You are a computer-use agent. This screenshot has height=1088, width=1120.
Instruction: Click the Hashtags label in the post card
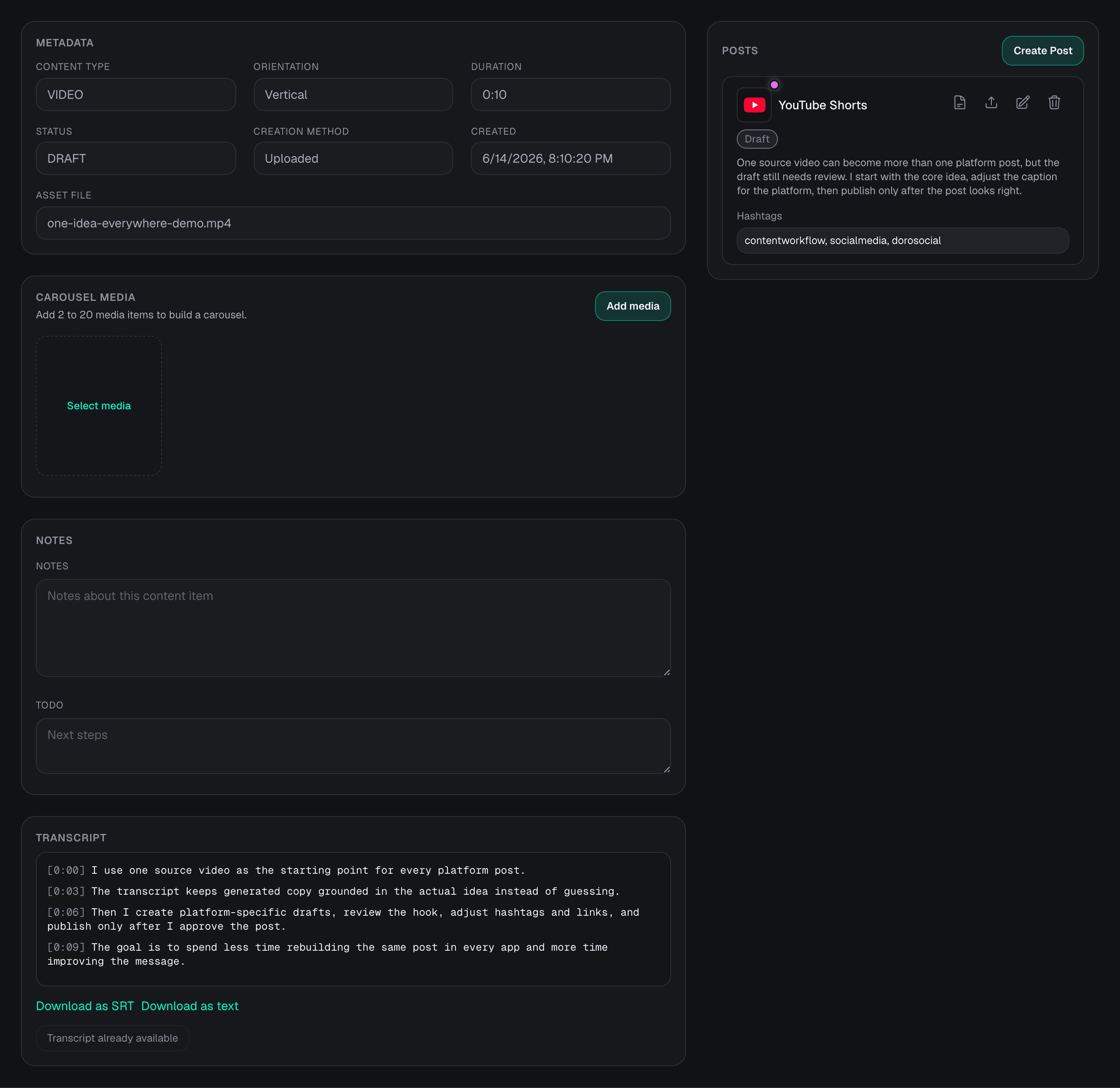(x=759, y=216)
